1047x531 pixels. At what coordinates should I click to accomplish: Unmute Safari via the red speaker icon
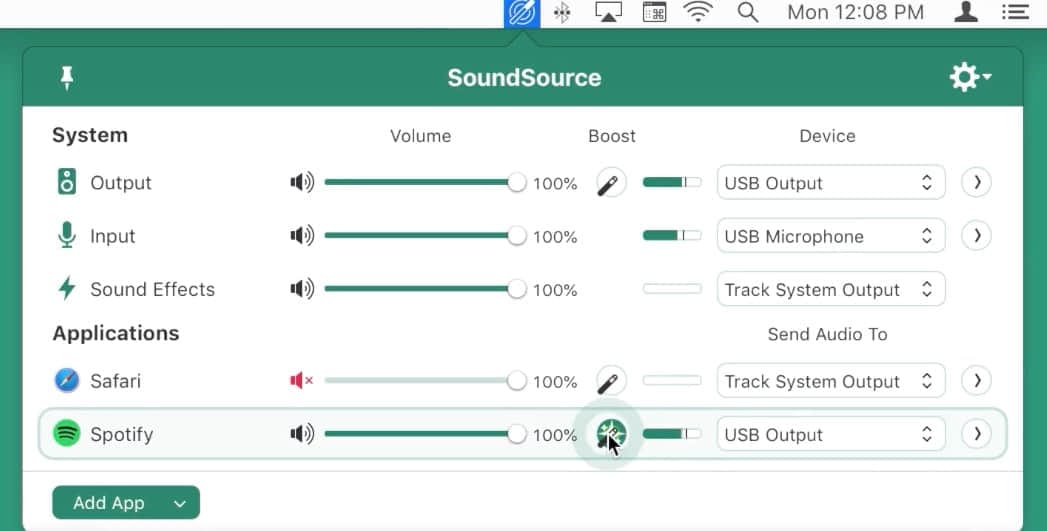(x=302, y=381)
